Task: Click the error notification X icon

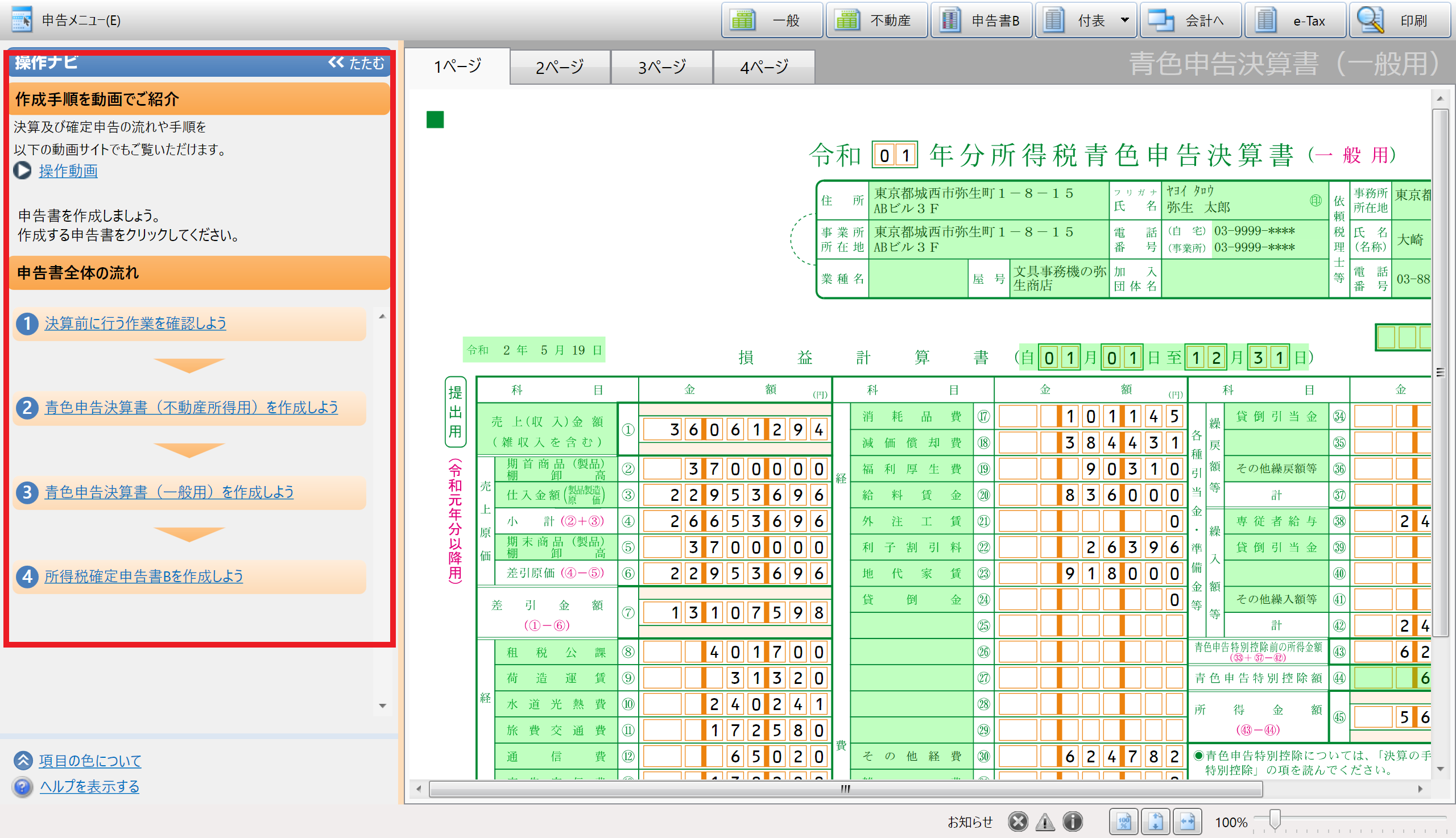Action: point(1018,822)
